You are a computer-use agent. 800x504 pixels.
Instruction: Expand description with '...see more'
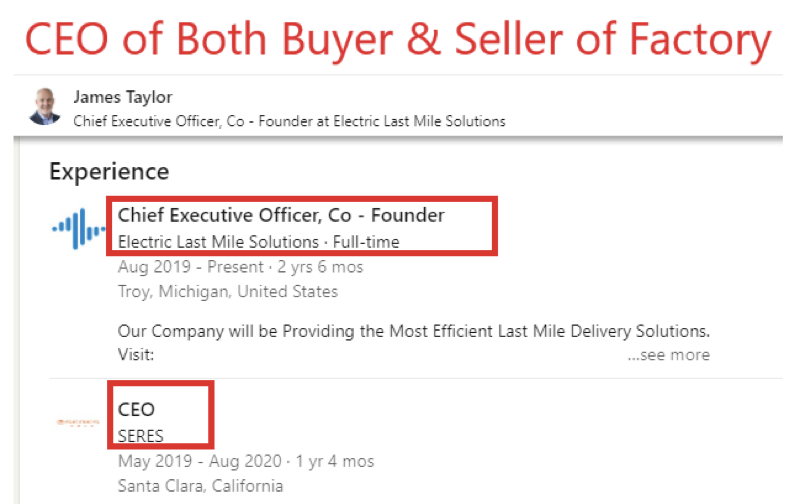tap(668, 355)
